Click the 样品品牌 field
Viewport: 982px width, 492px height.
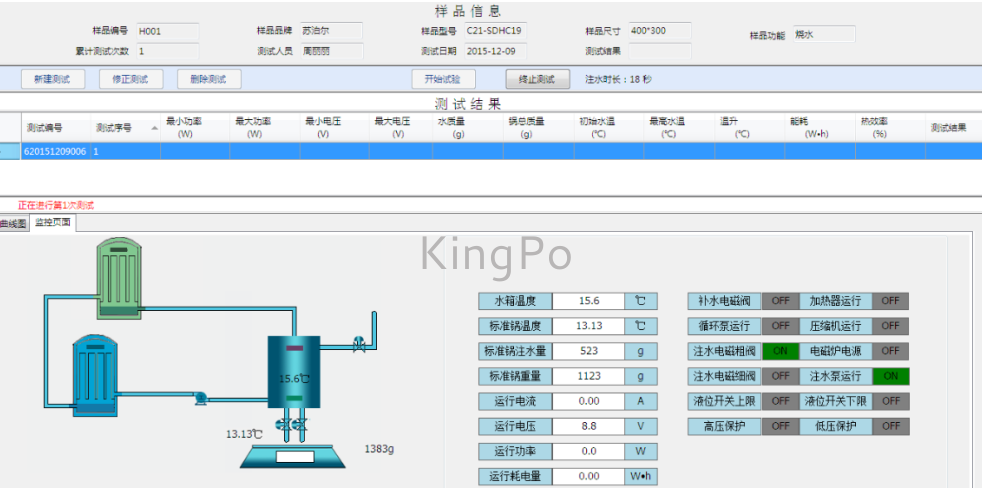(x=331, y=31)
